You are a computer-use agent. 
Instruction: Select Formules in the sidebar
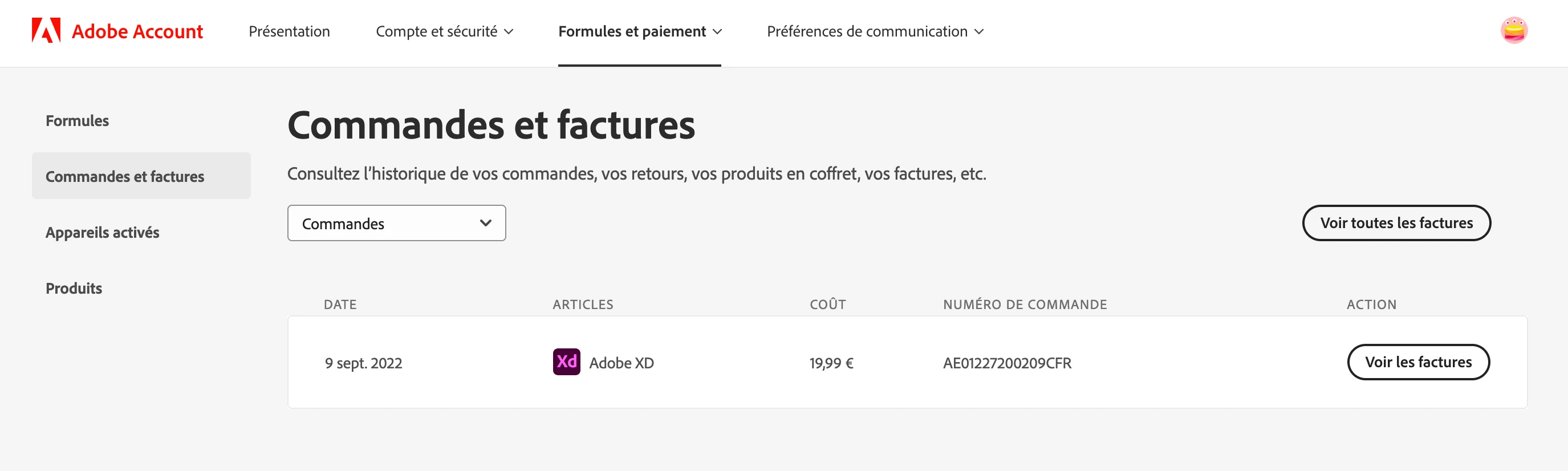78,120
